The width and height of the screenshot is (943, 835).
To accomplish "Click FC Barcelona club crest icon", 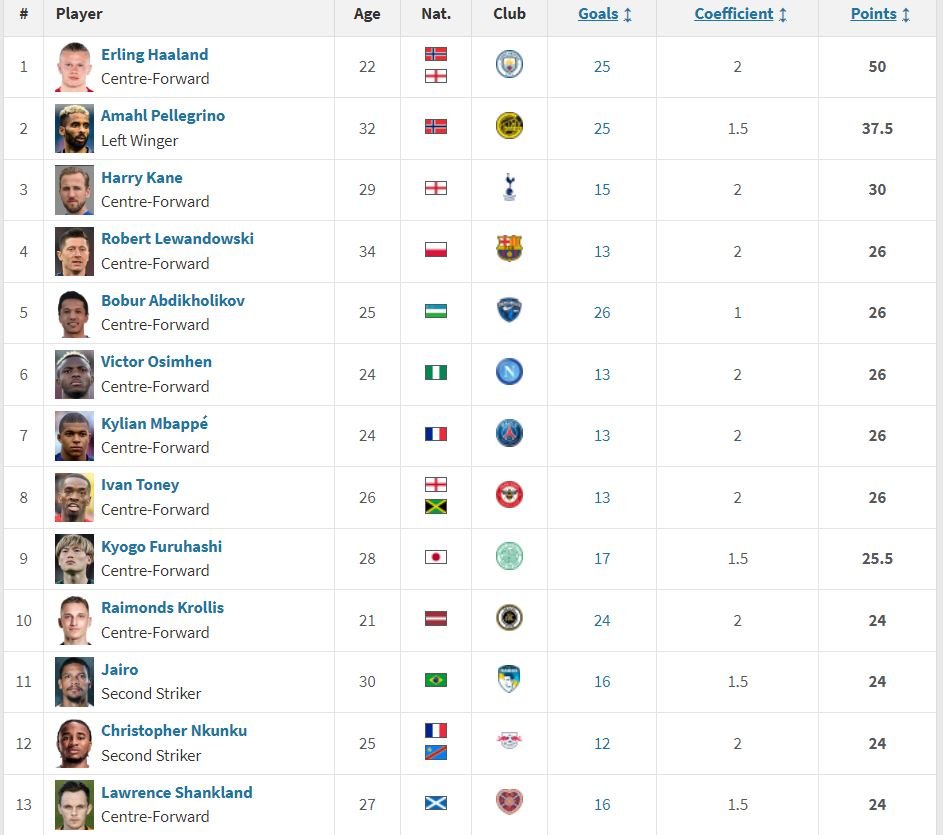I will [509, 249].
